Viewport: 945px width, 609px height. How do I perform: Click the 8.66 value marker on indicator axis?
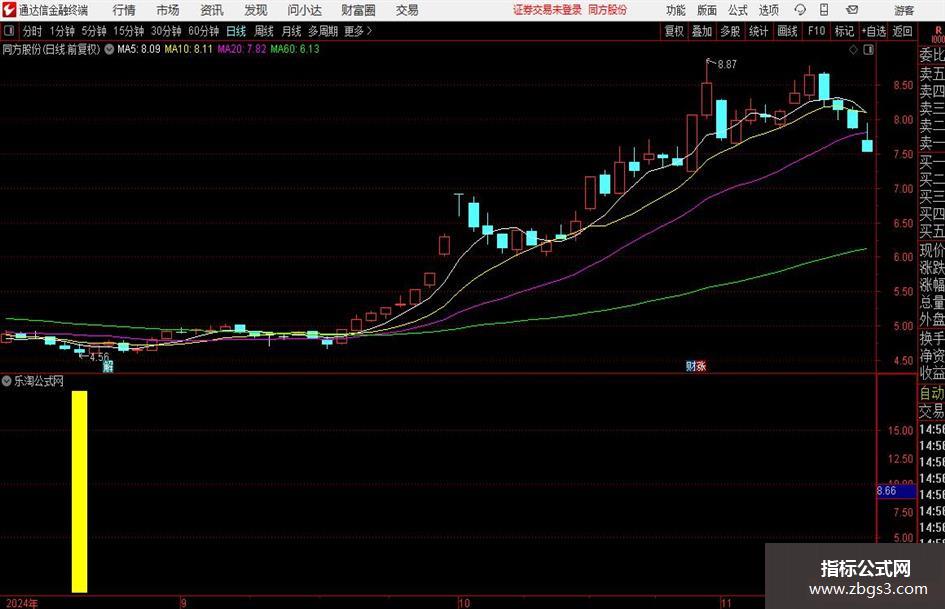click(x=895, y=491)
